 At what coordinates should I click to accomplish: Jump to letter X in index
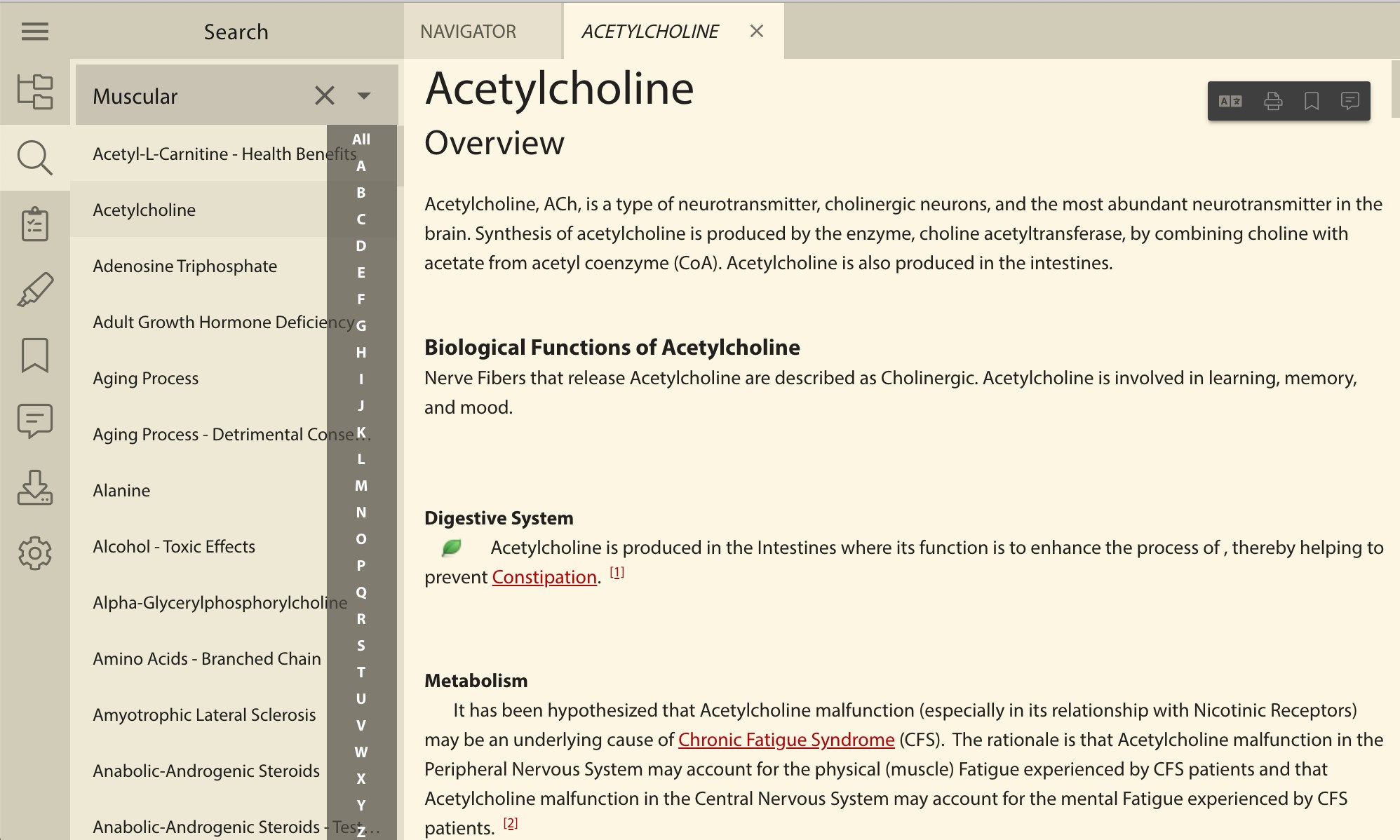pos(361,779)
